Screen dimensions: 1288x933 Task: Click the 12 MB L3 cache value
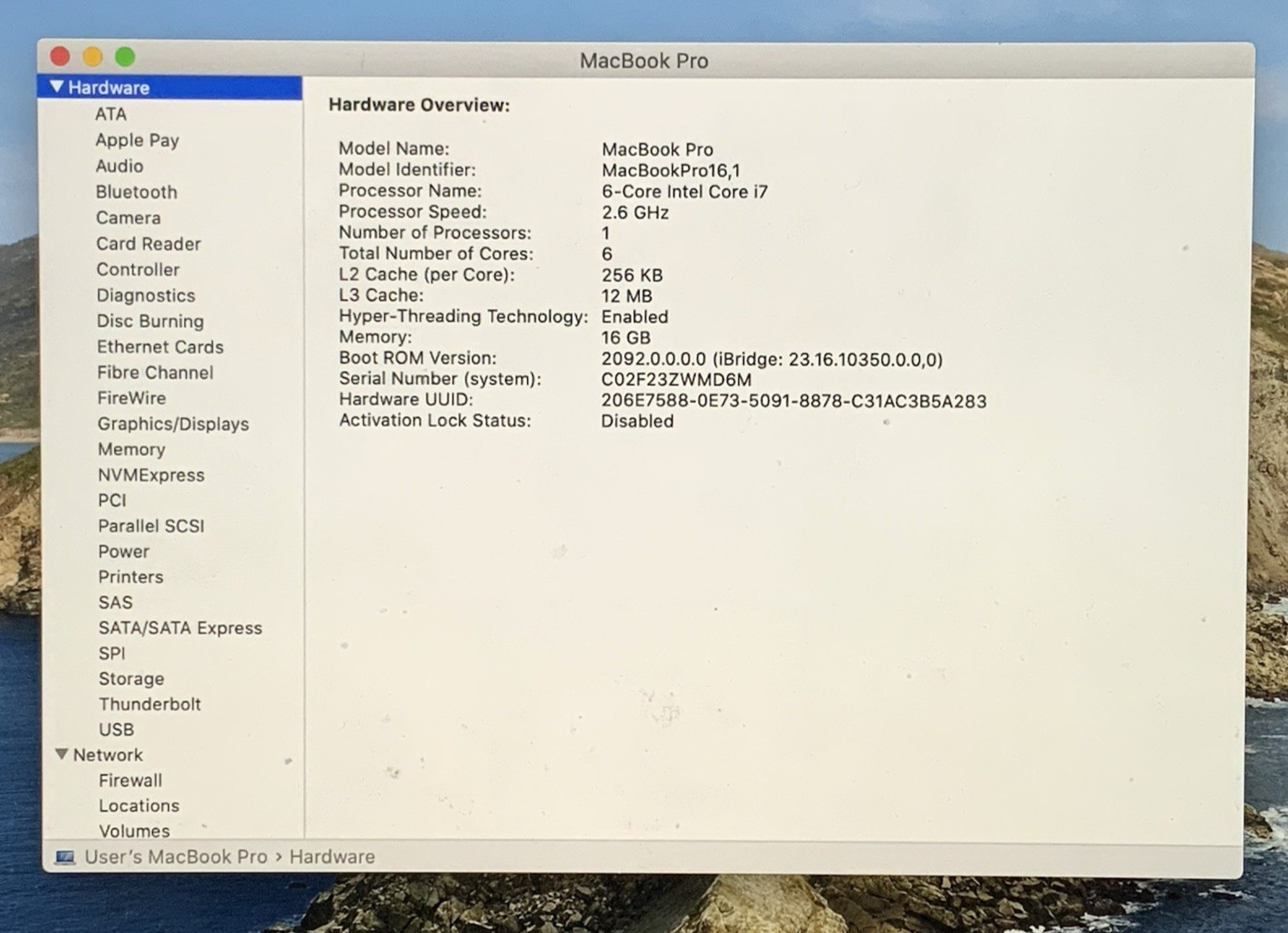coord(626,297)
